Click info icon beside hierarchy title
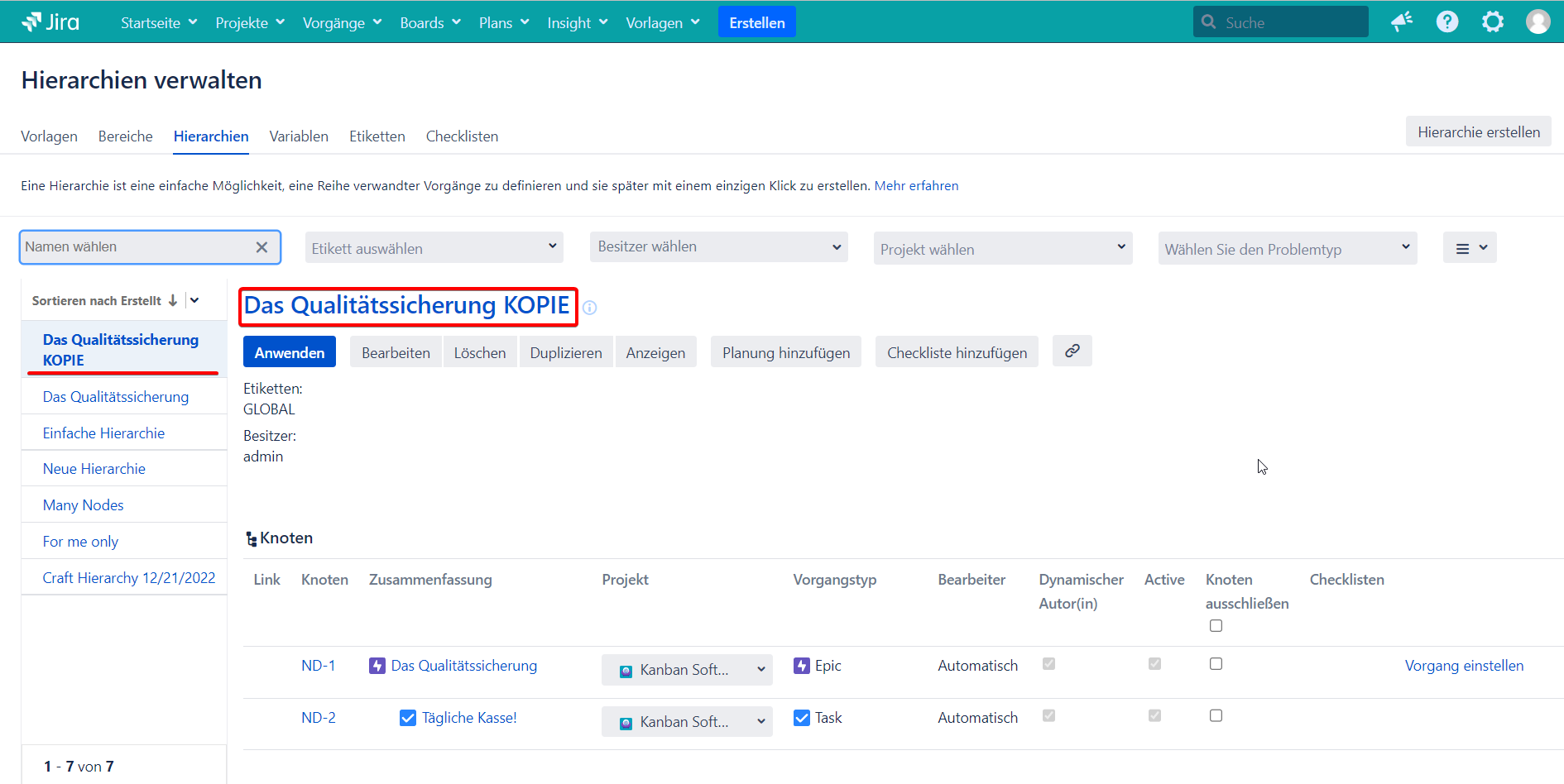Viewport: 1564px width, 784px height. (x=589, y=308)
